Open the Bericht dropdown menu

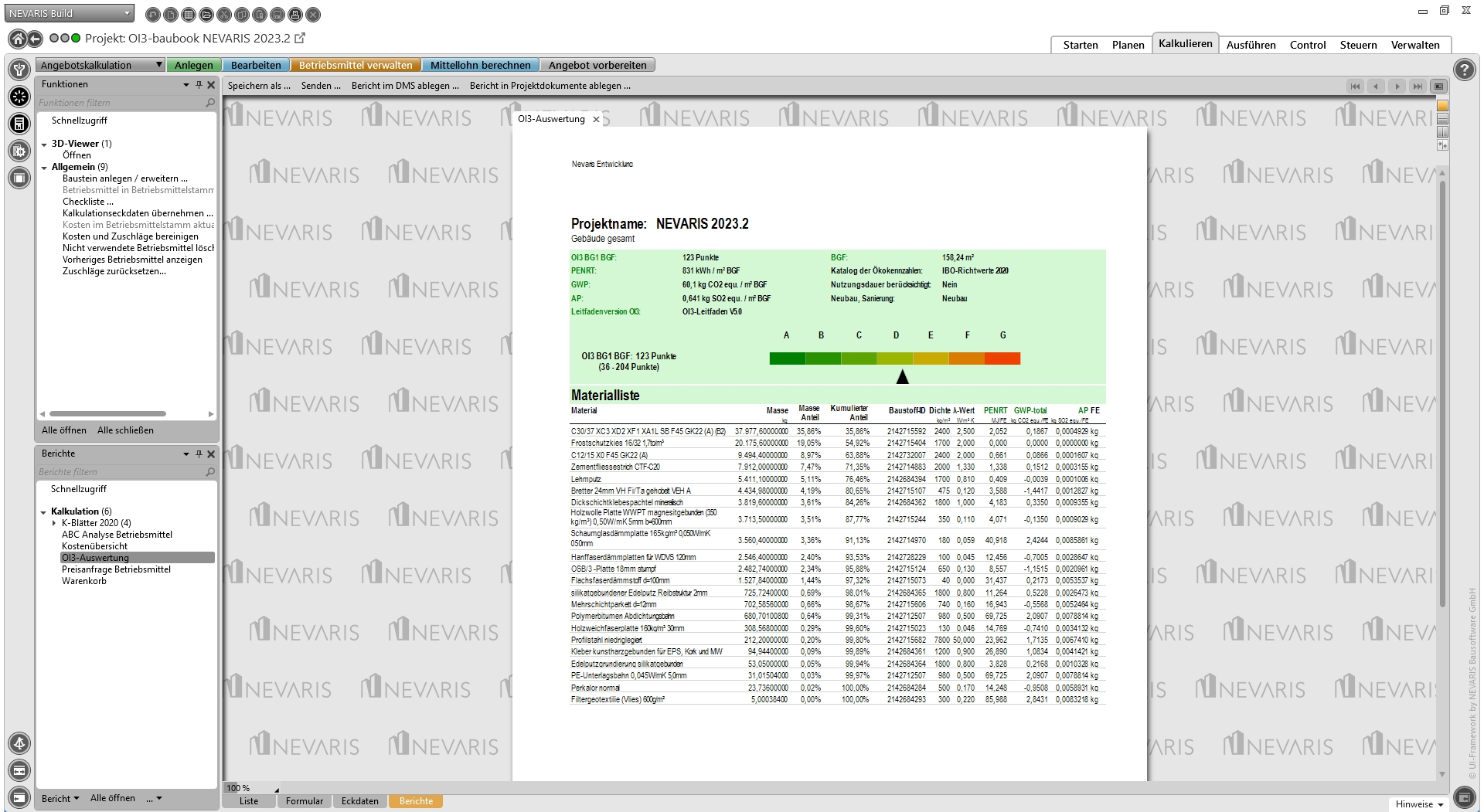point(60,798)
